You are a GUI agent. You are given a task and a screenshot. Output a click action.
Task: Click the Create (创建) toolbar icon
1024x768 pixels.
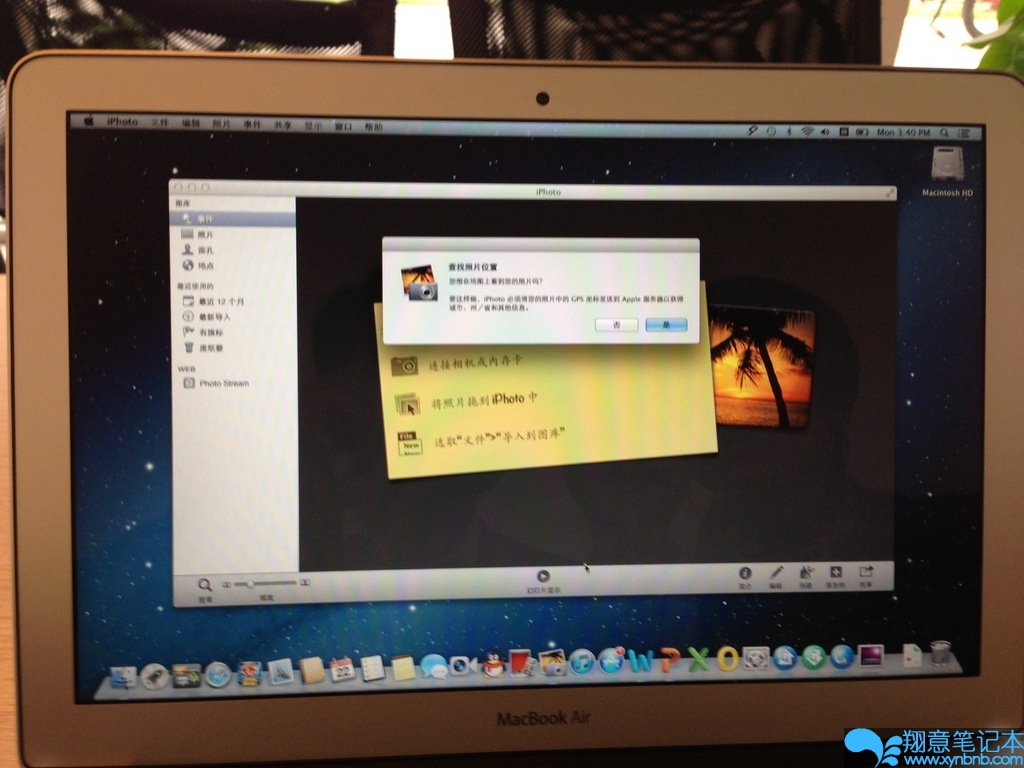(x=806, y=573)
